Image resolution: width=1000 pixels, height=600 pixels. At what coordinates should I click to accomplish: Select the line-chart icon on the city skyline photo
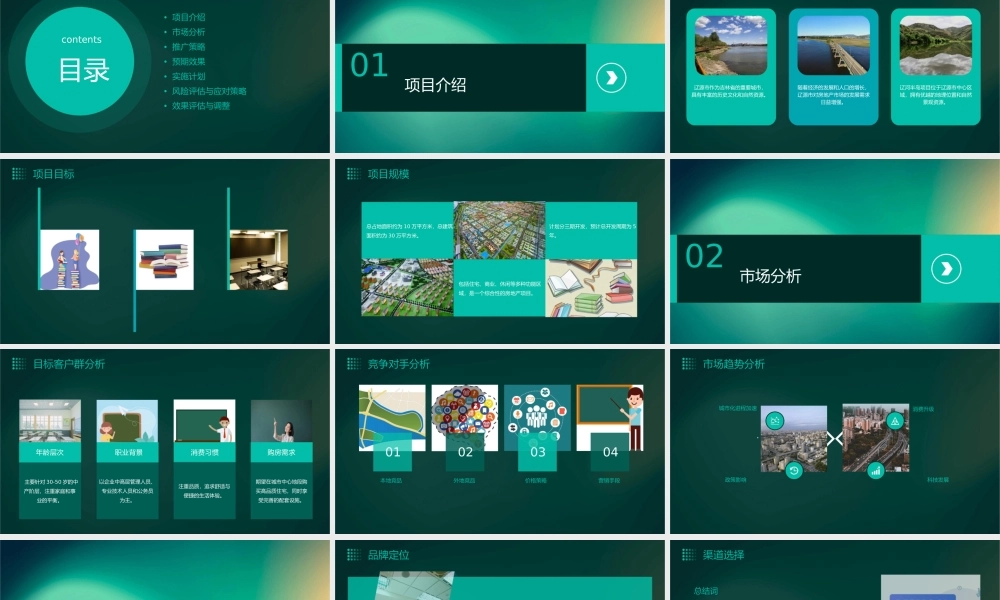[x=775, y=421]
